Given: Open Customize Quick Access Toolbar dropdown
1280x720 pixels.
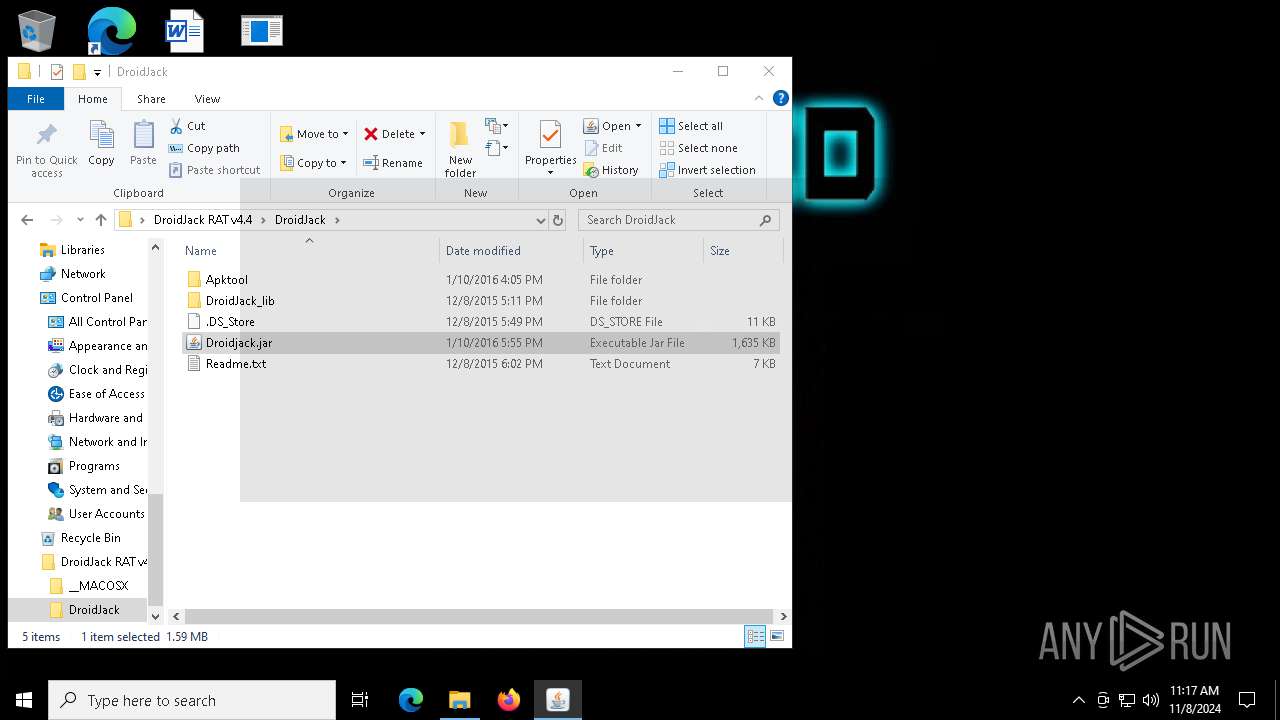Looking at the screenshot, I should (x=97, y=72).
